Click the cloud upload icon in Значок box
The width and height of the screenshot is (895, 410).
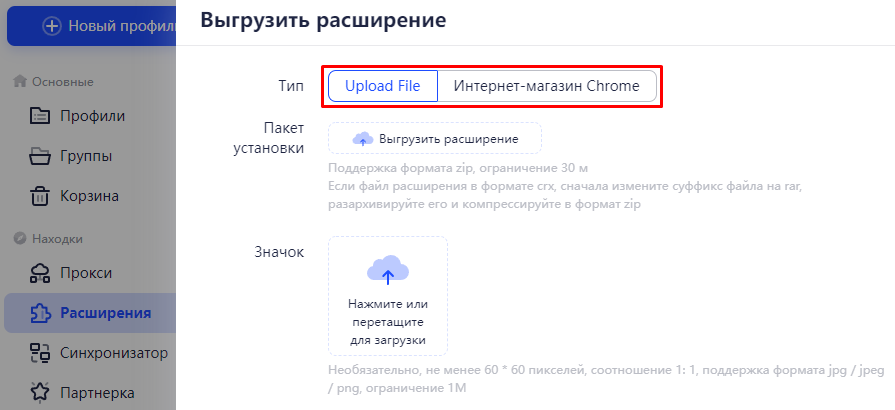[388, 270]
